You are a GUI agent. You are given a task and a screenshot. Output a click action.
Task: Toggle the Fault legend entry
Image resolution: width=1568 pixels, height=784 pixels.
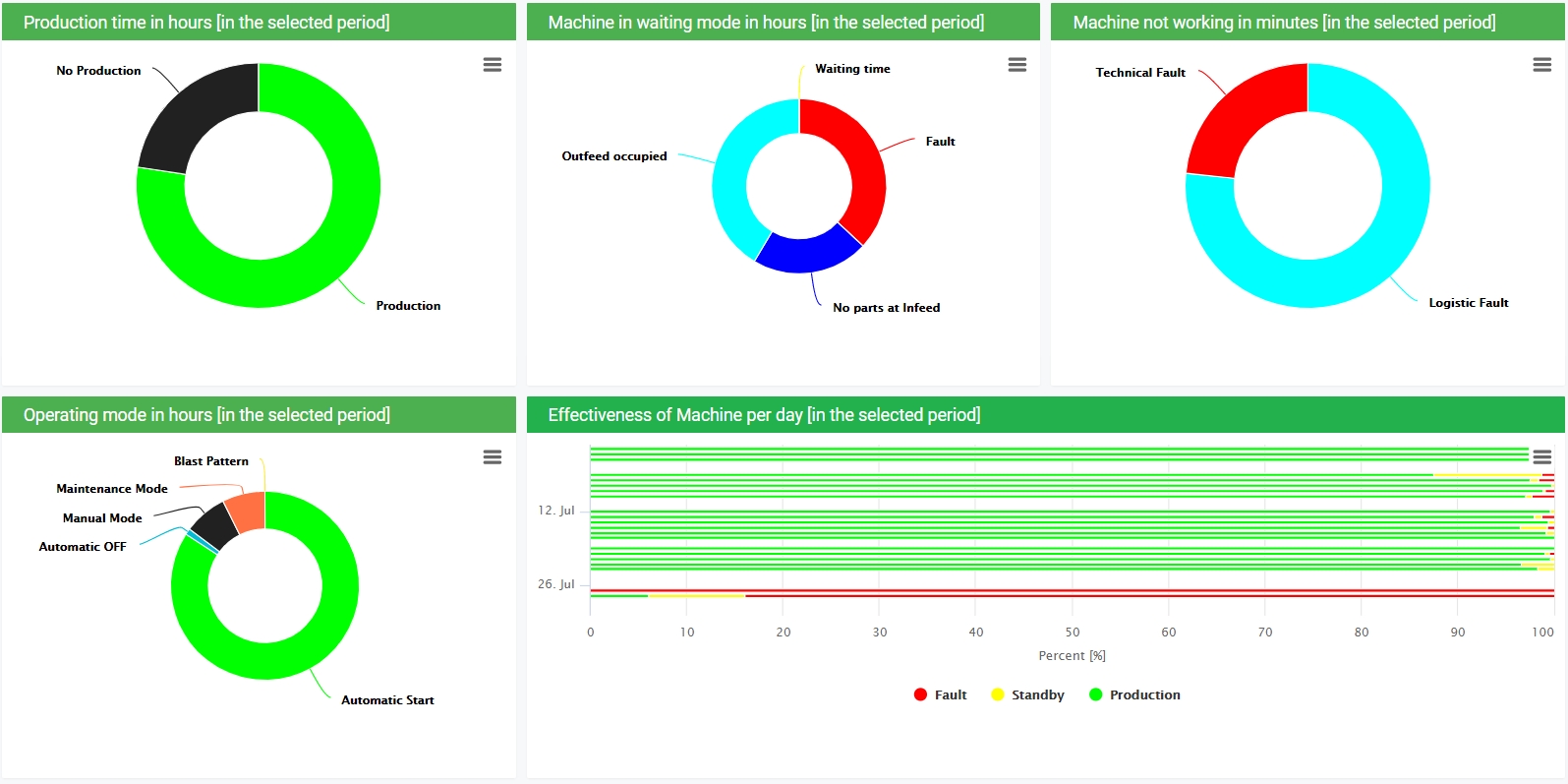tap(940, 694)
